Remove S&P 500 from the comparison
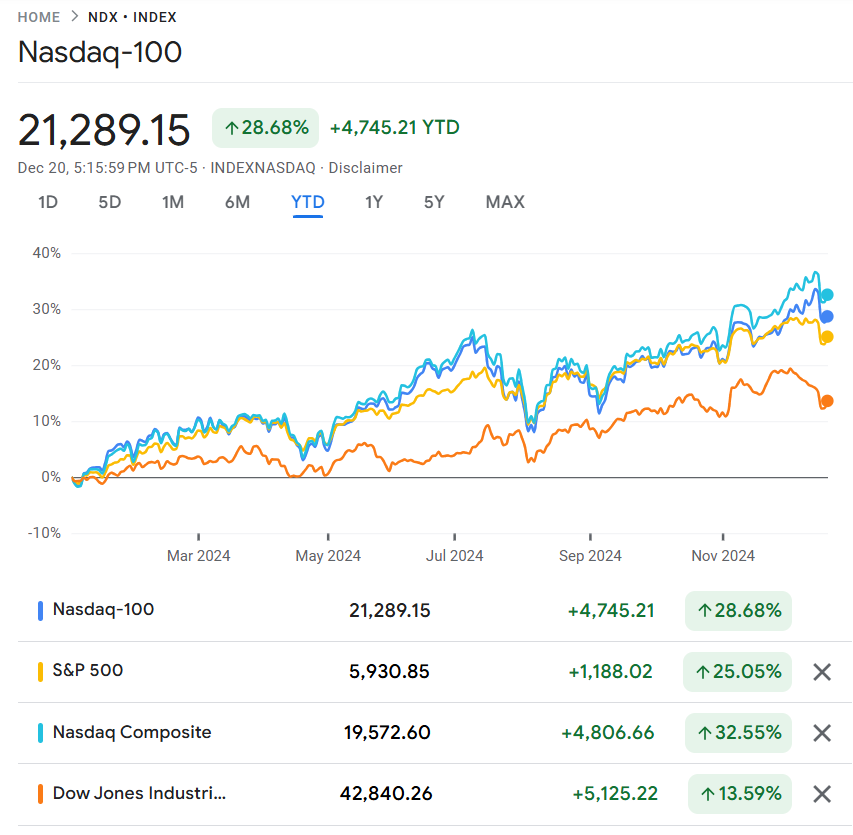Image resolution: width=853 pixels, height=835 pixels. click(x=821, y=672)
